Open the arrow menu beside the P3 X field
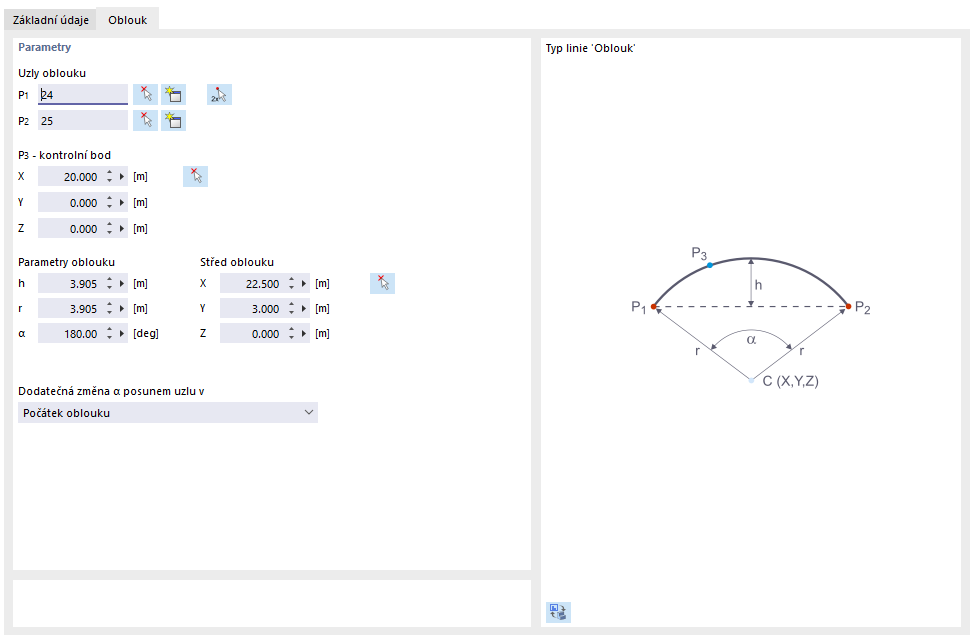The image size is (974, 639). tap(123, 177)
